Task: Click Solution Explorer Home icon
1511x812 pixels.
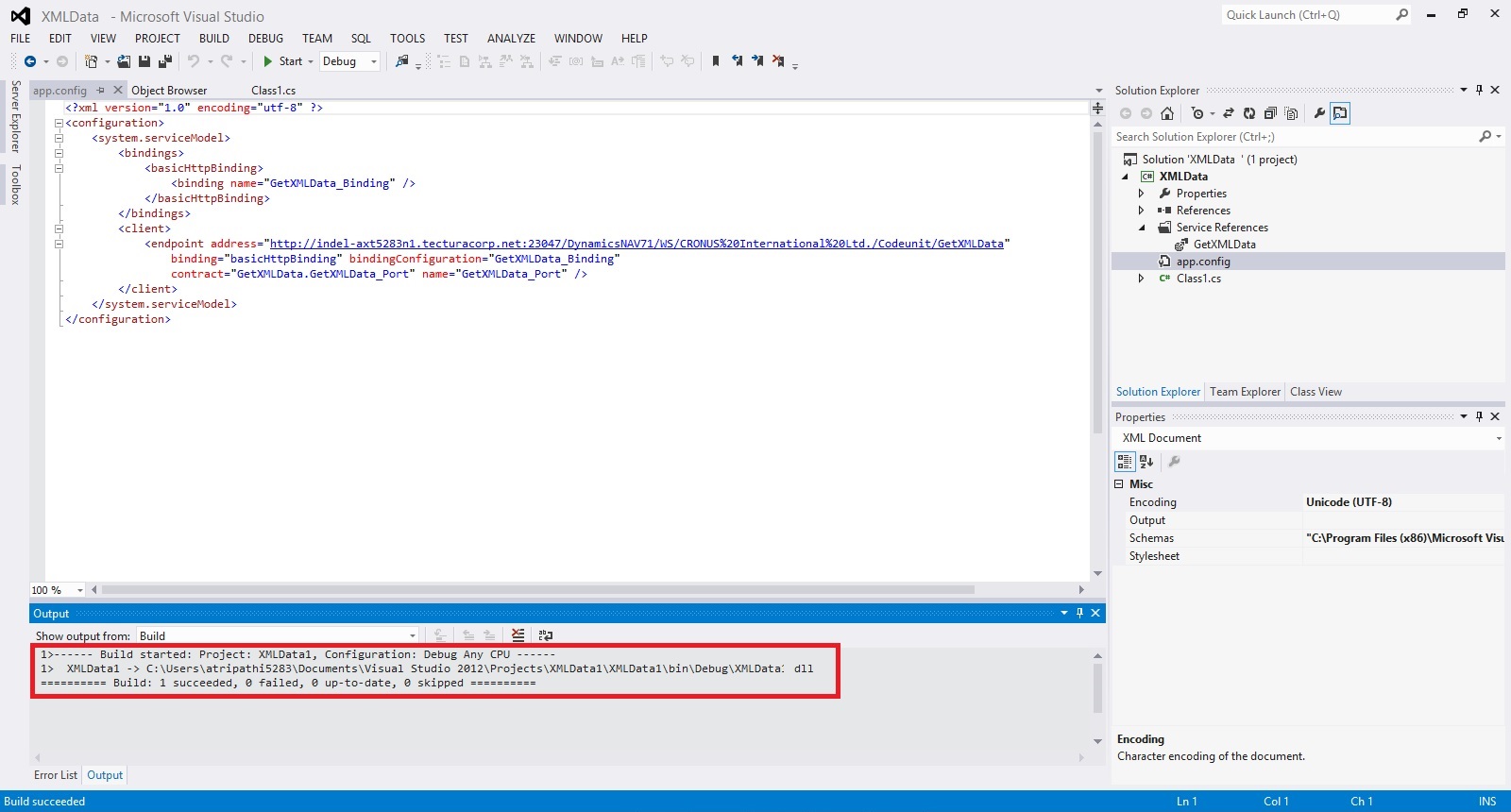Action: pos(1167,113)
